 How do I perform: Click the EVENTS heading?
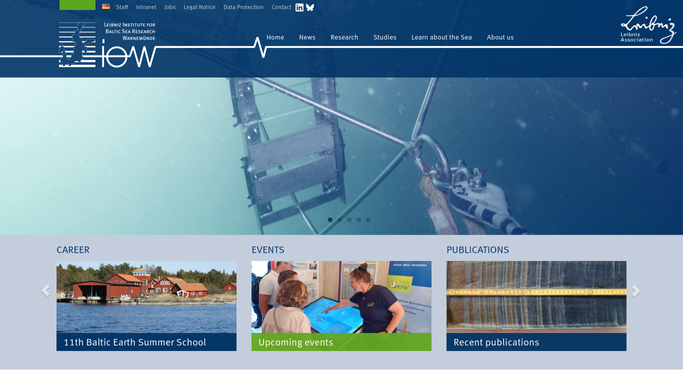[268, 250]
